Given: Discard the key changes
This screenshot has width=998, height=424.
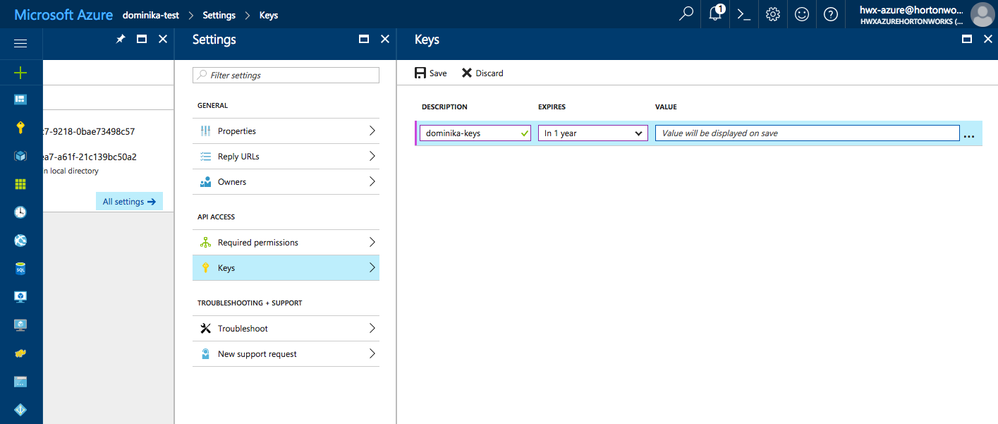Looking at the screenshot, I should pos(482,73).
